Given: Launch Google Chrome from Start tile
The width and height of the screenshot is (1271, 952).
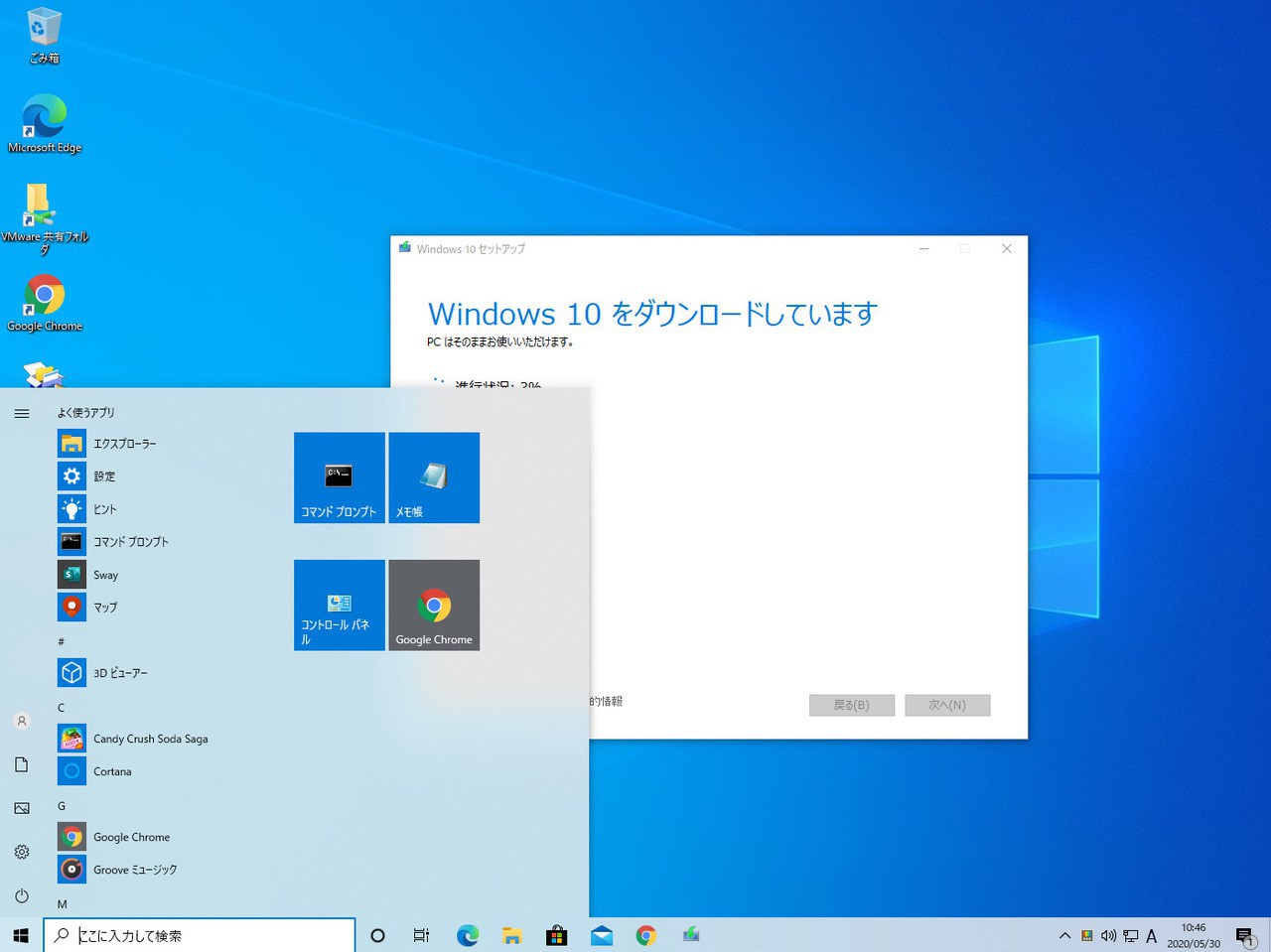Looking at the screenshot, I should [434, 605].
